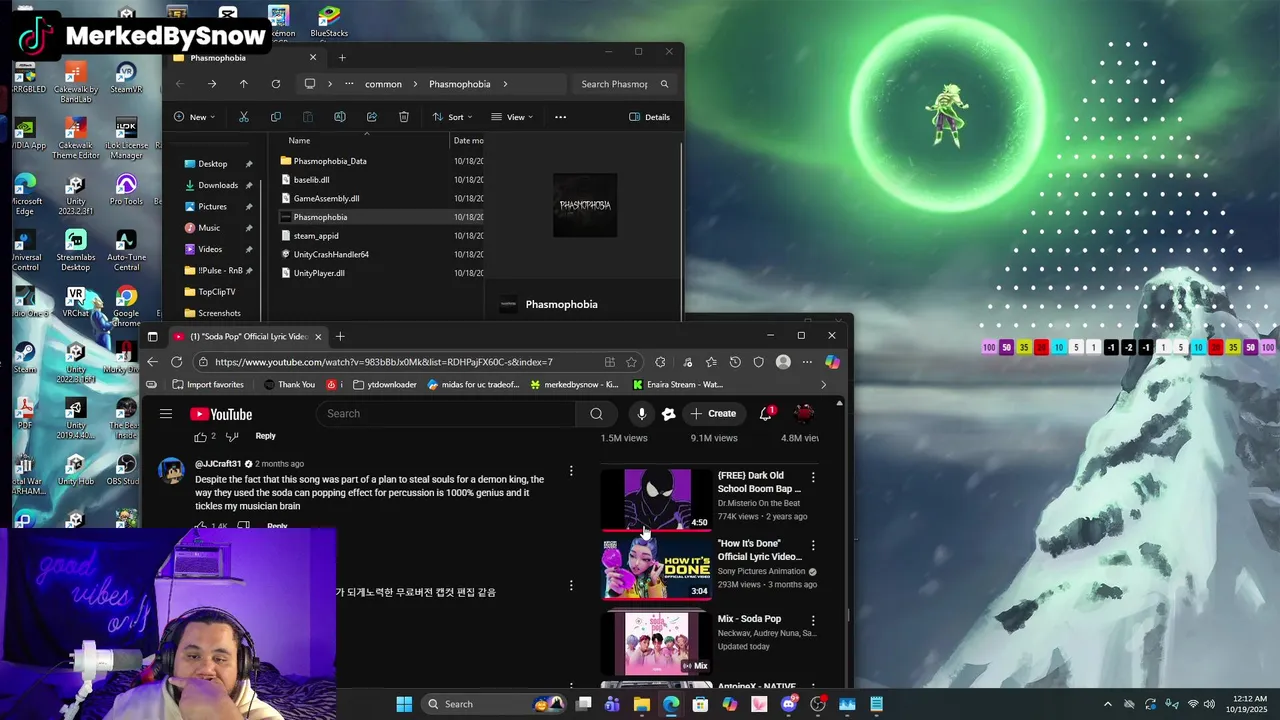Open Microsoft Store from the taskbar
This screenshot has height=720, width=1280.
coord(700,704)
